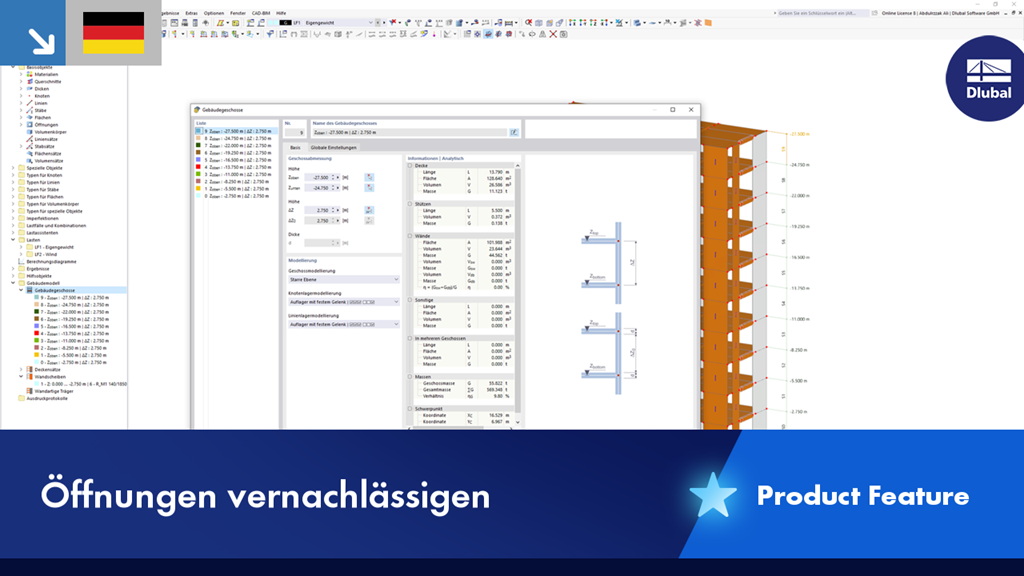Open the Linienlagermodellierung dropdown
1024x576 pixels.
tap(344, 325)
